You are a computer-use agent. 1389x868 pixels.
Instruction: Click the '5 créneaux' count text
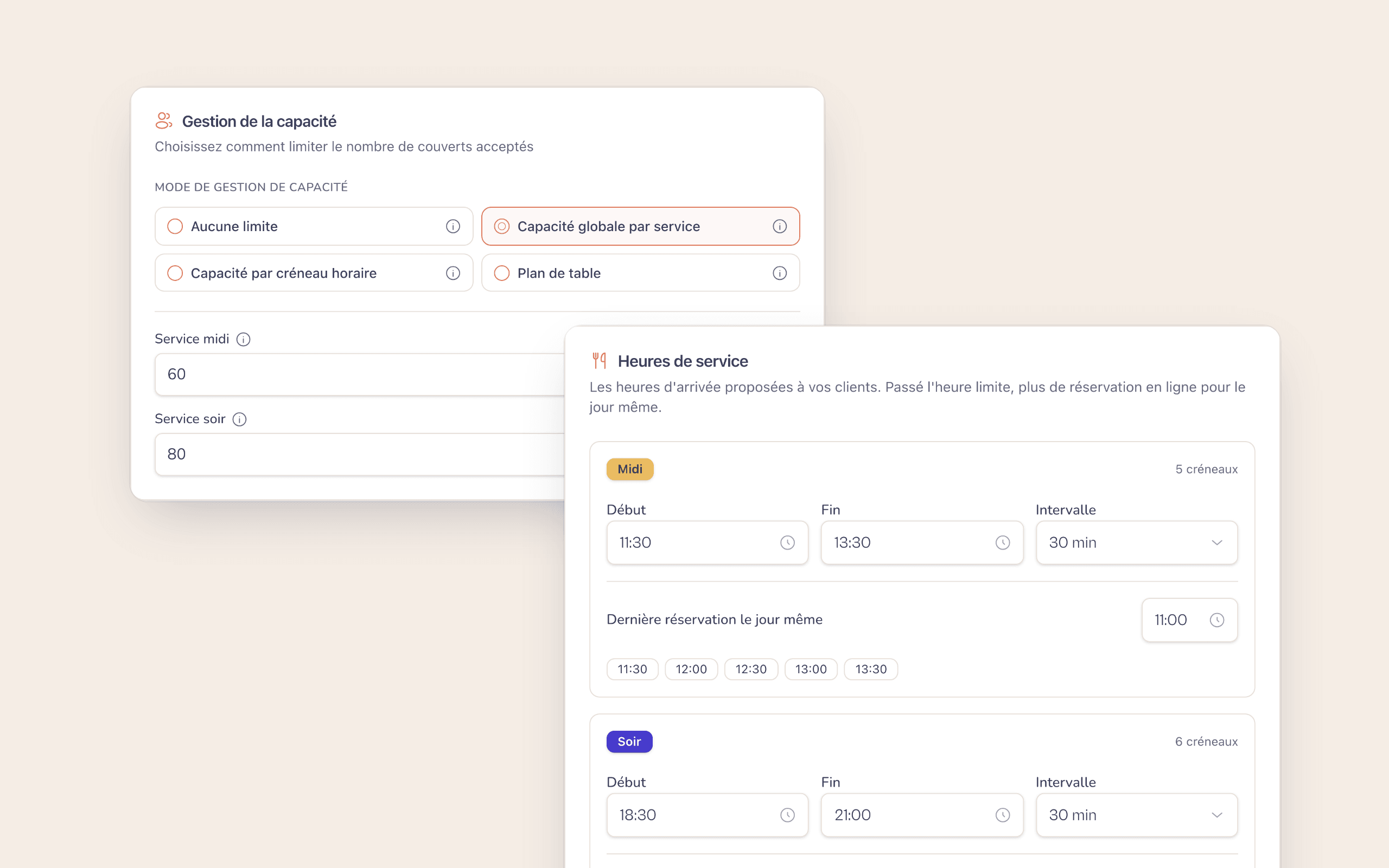pos(1206,469)
